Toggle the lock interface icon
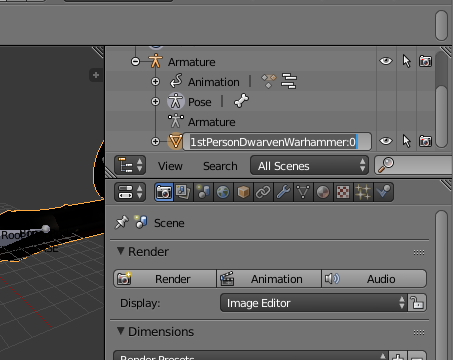Viewport: 453px width, 360px height. click(417, 303)
